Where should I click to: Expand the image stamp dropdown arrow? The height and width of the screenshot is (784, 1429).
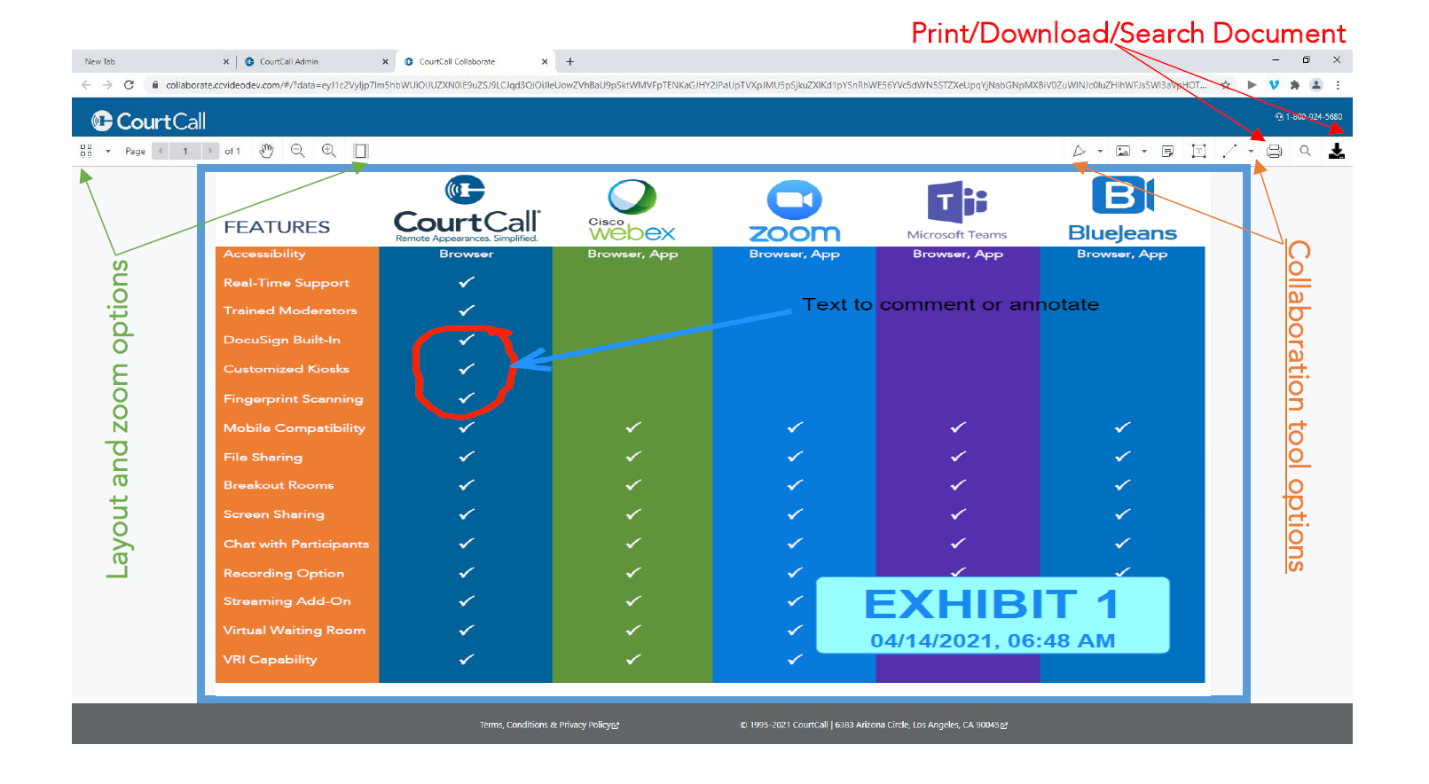tap(1144, 152)
